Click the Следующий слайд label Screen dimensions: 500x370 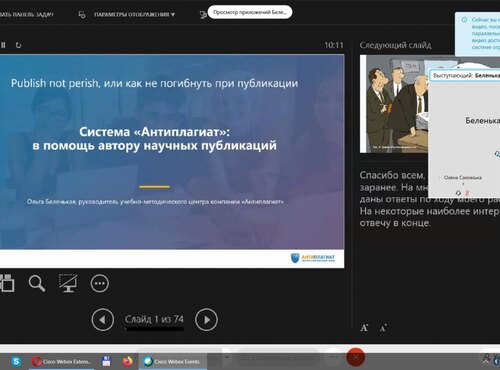click(395, 45)
